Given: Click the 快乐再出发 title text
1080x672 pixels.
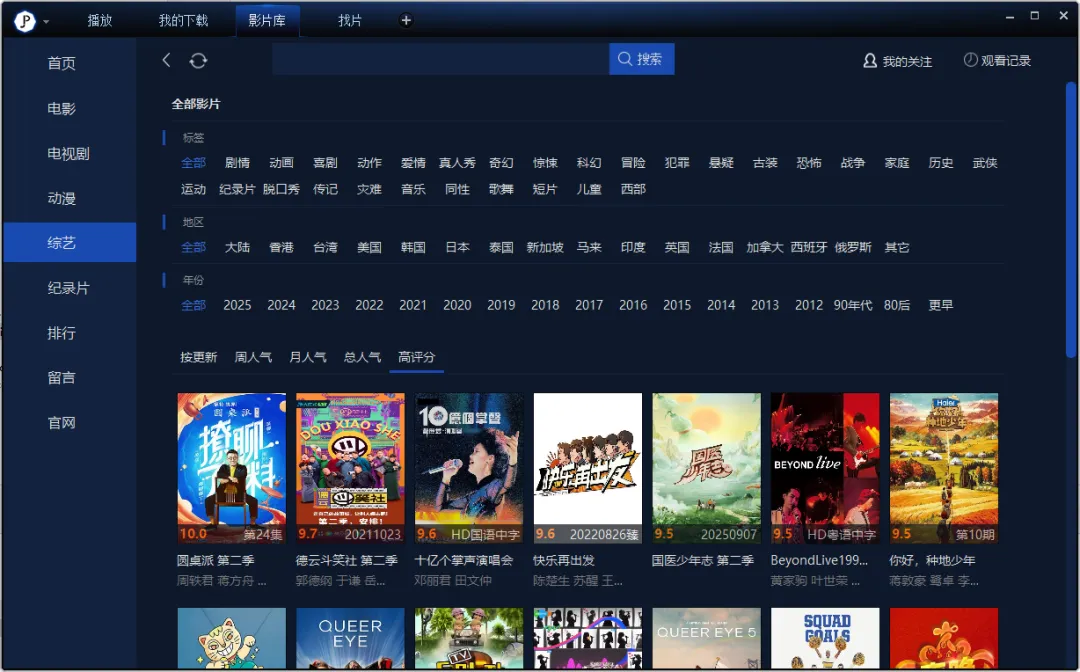Looking at the screenshot, I should (563, 560).
